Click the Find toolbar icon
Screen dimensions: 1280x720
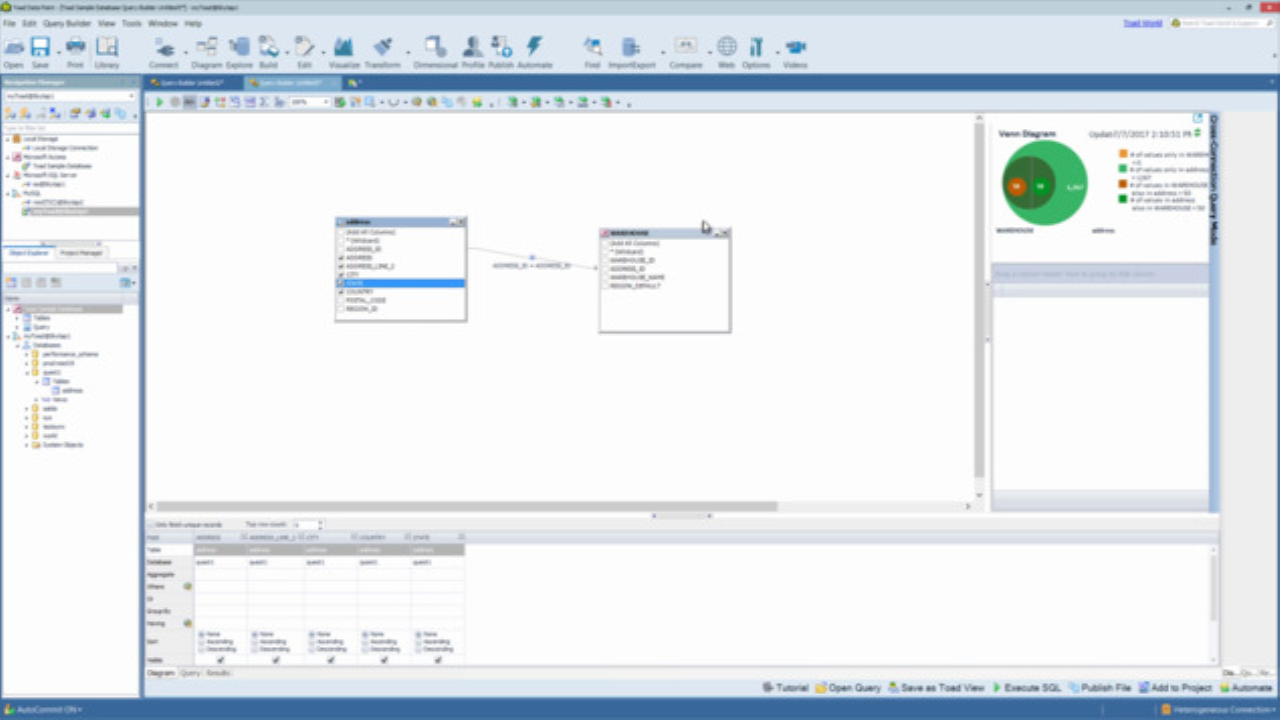[x=592, y=47]
